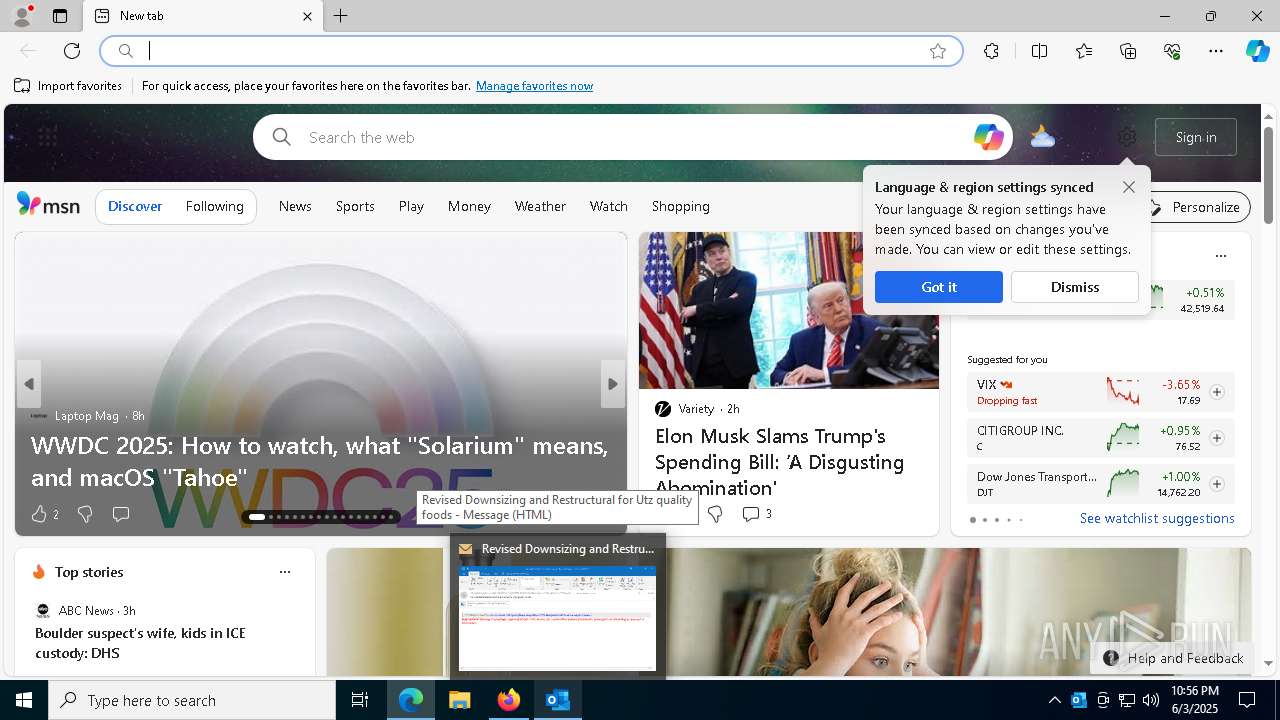Open the MSN apps grid icon
The height and width of the screenshot is (720, 1280).
pyautogui.click(x=47, y=137)
